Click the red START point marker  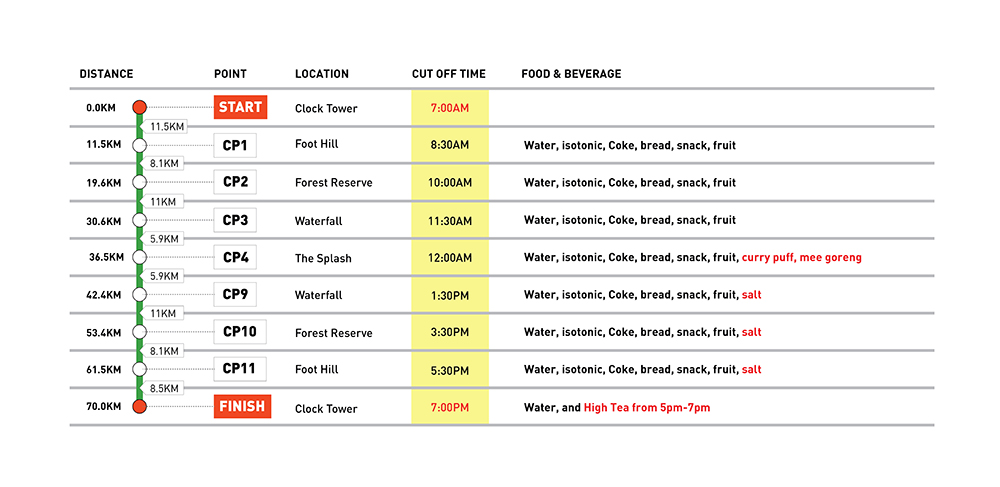[139, 108]
